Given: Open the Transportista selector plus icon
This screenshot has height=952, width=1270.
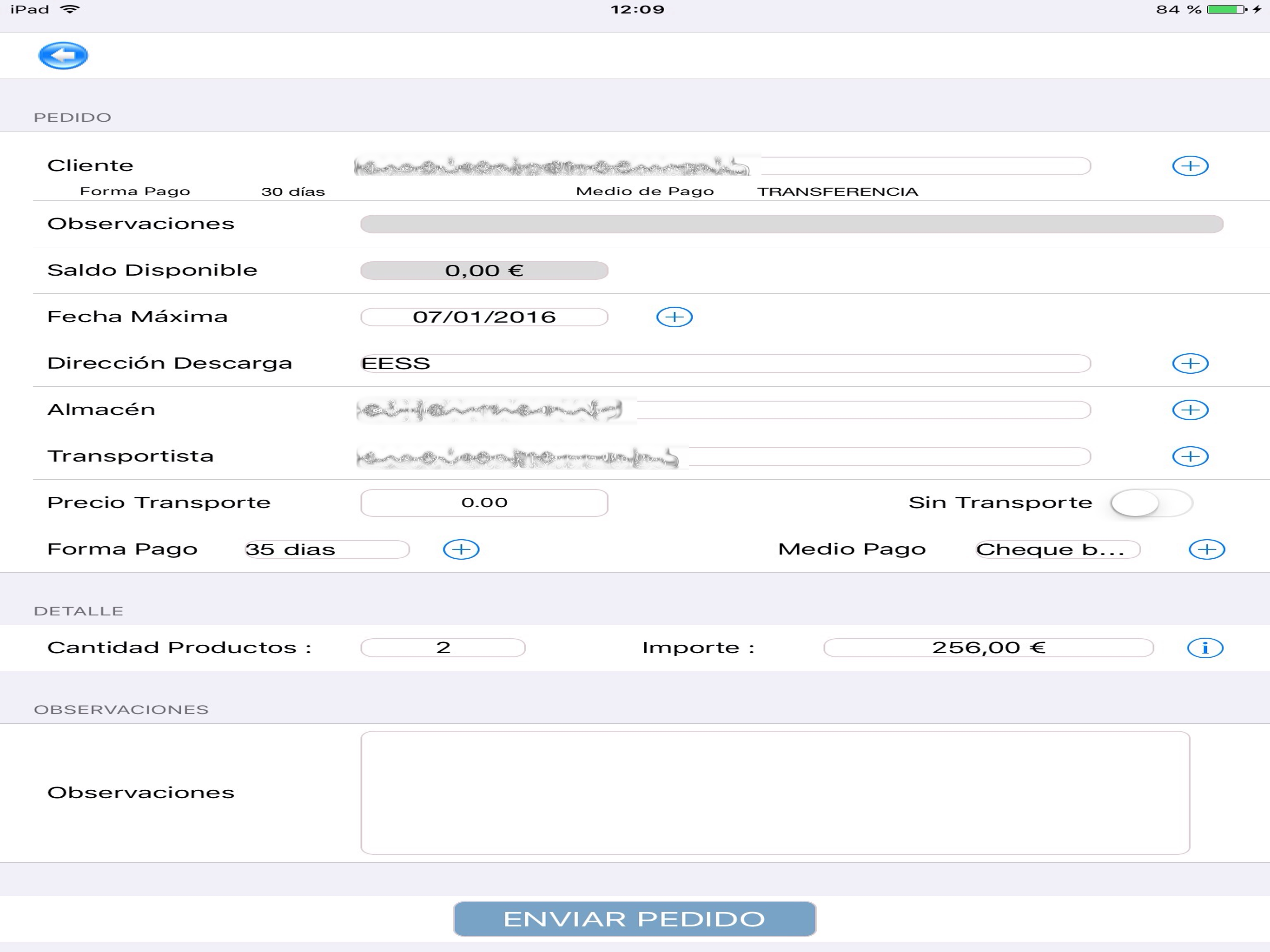Looking at the screenshot, I should click(x=1190, y=456).
